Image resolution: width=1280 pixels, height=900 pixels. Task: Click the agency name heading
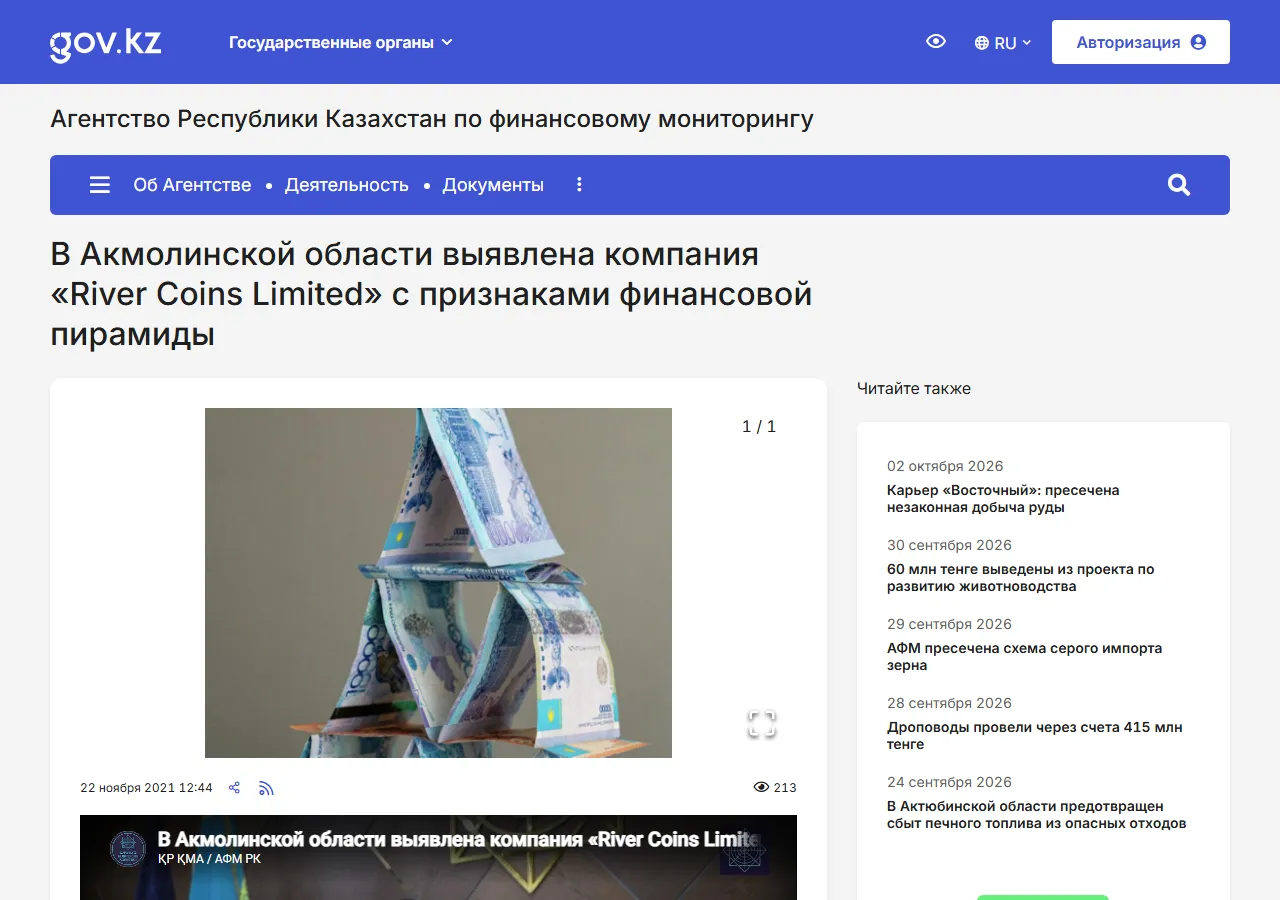coord(432,119)
